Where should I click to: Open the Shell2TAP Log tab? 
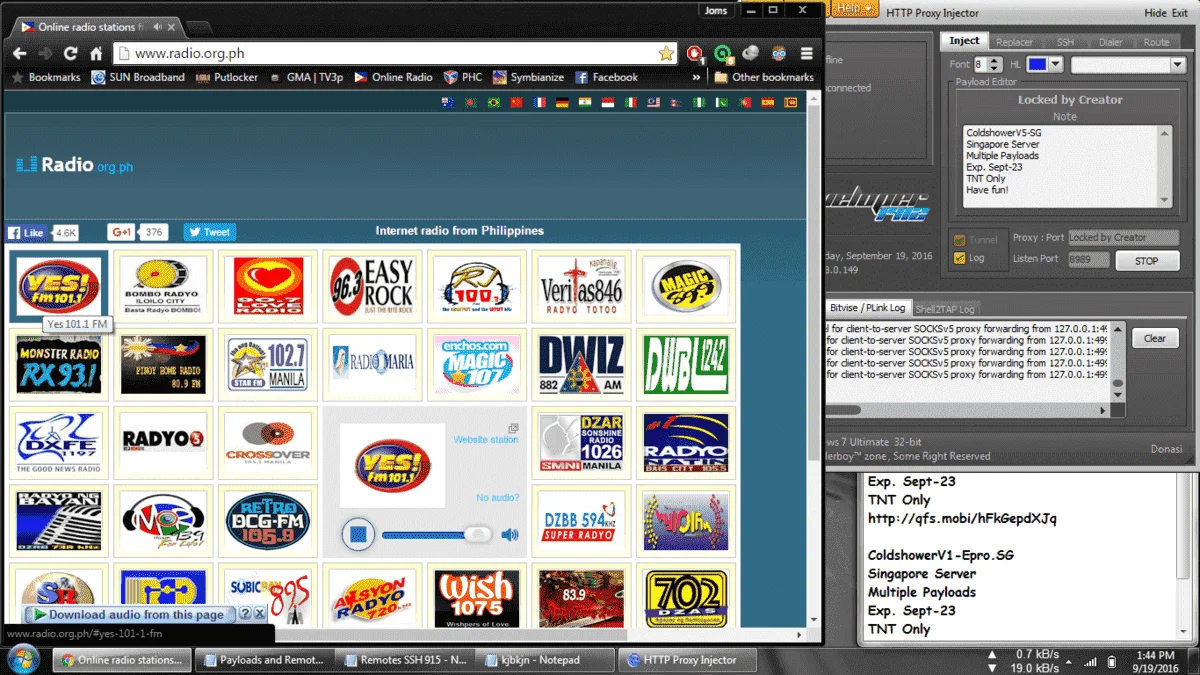945,308
